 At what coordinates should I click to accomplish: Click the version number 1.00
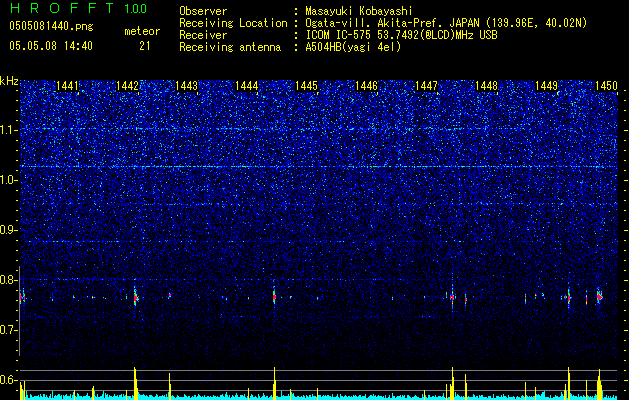[x=135, y=8]
